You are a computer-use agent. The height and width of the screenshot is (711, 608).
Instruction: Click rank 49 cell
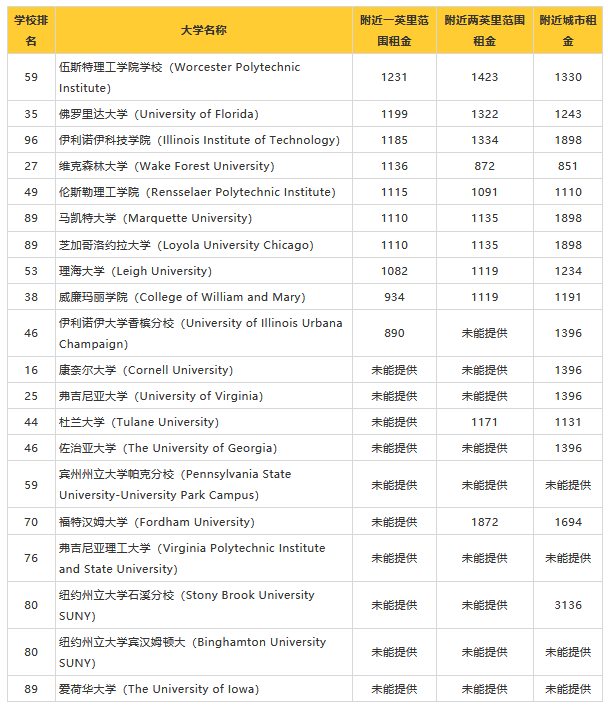[x=31, y=192]
